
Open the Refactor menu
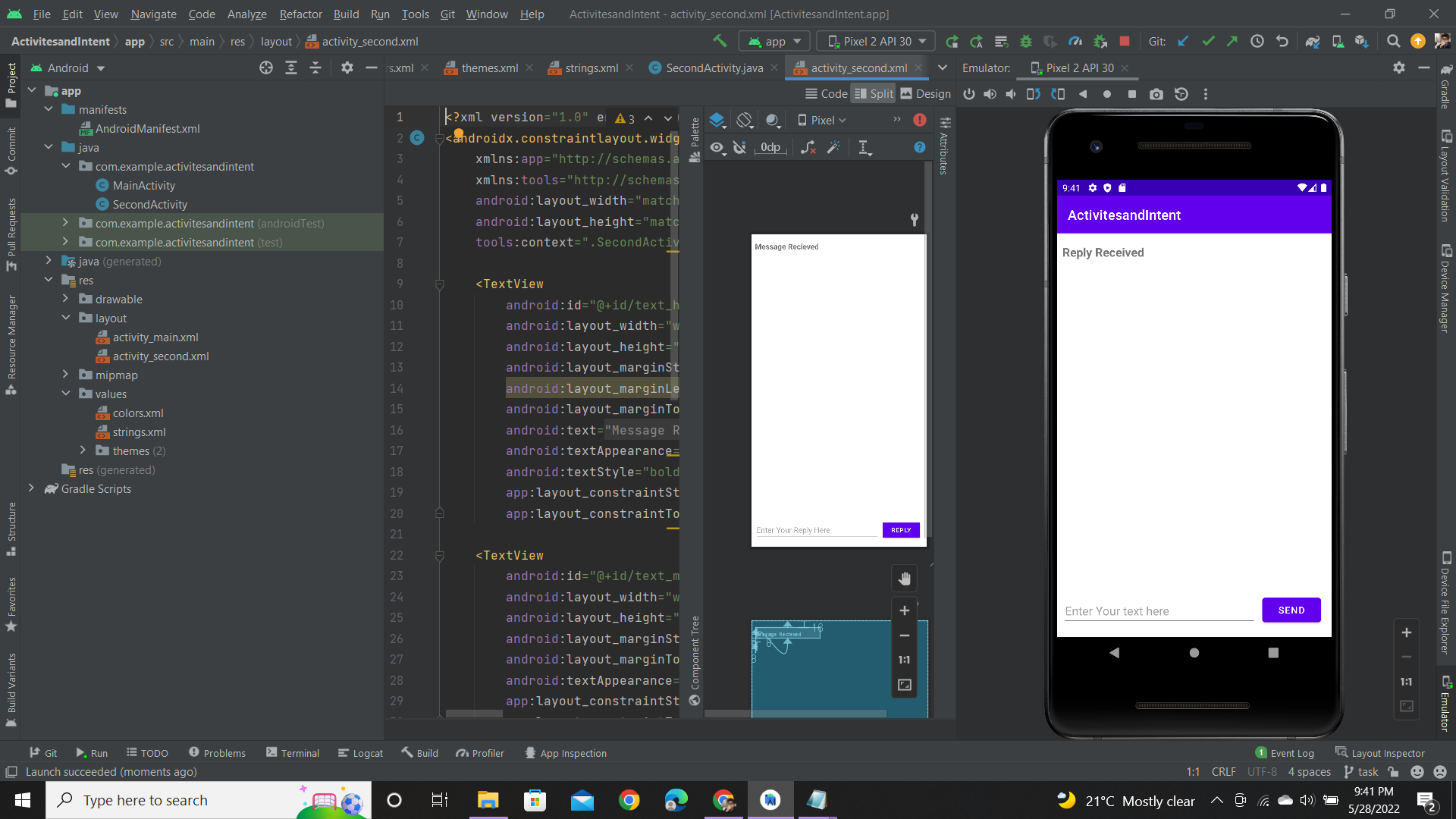(x=300, y=14)
